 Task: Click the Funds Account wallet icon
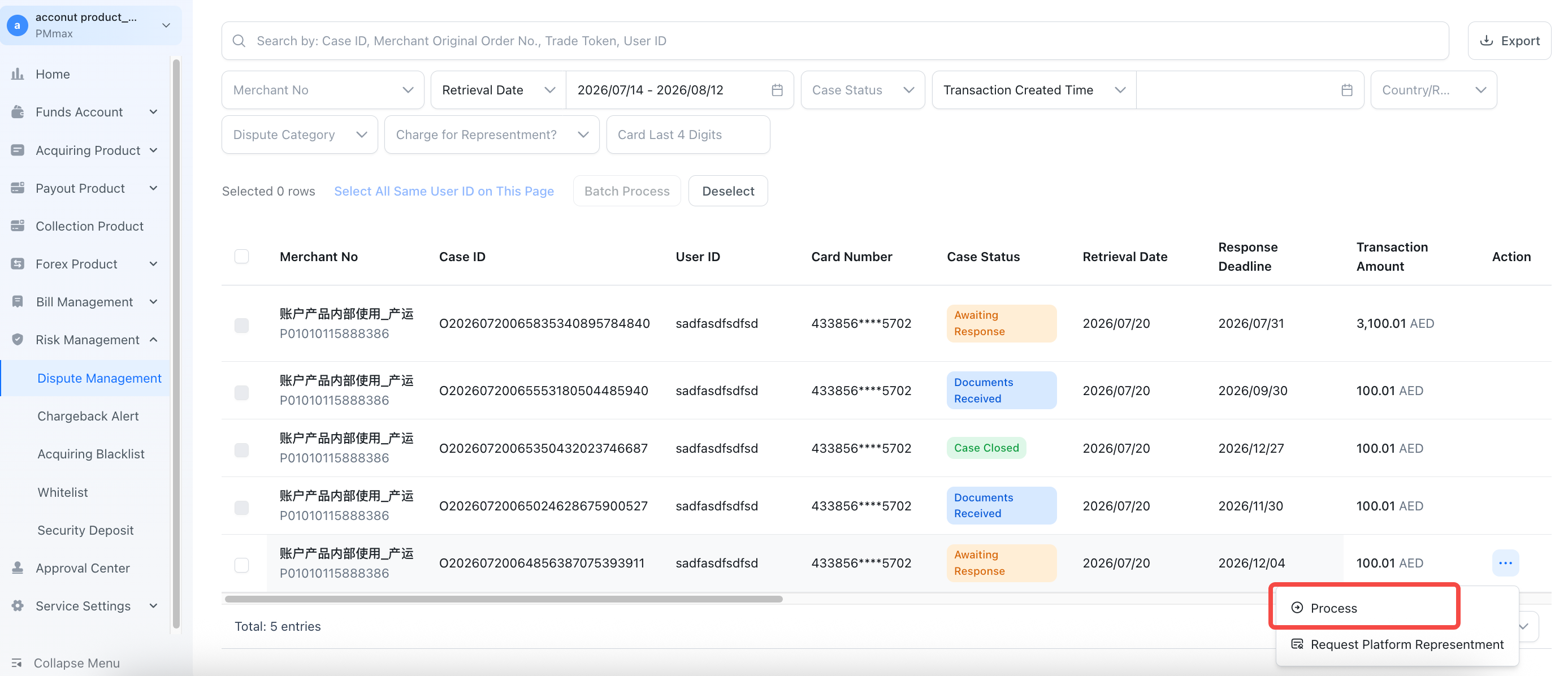pyautogui.click(x=18, y=112)
